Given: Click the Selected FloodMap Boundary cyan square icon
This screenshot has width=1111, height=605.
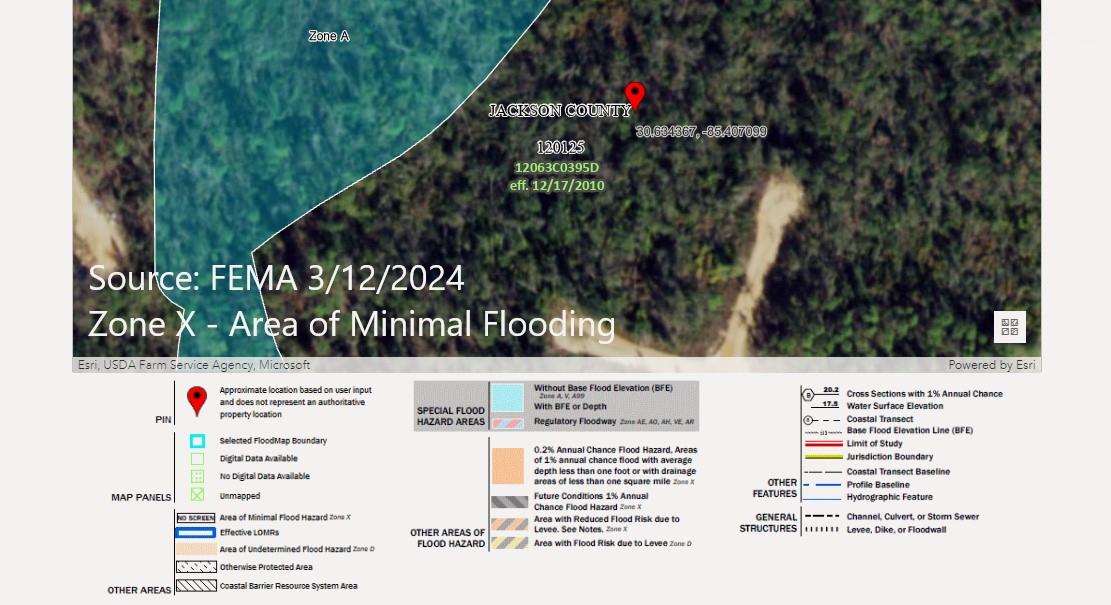Looking at the screenshot, I should 197,441.
